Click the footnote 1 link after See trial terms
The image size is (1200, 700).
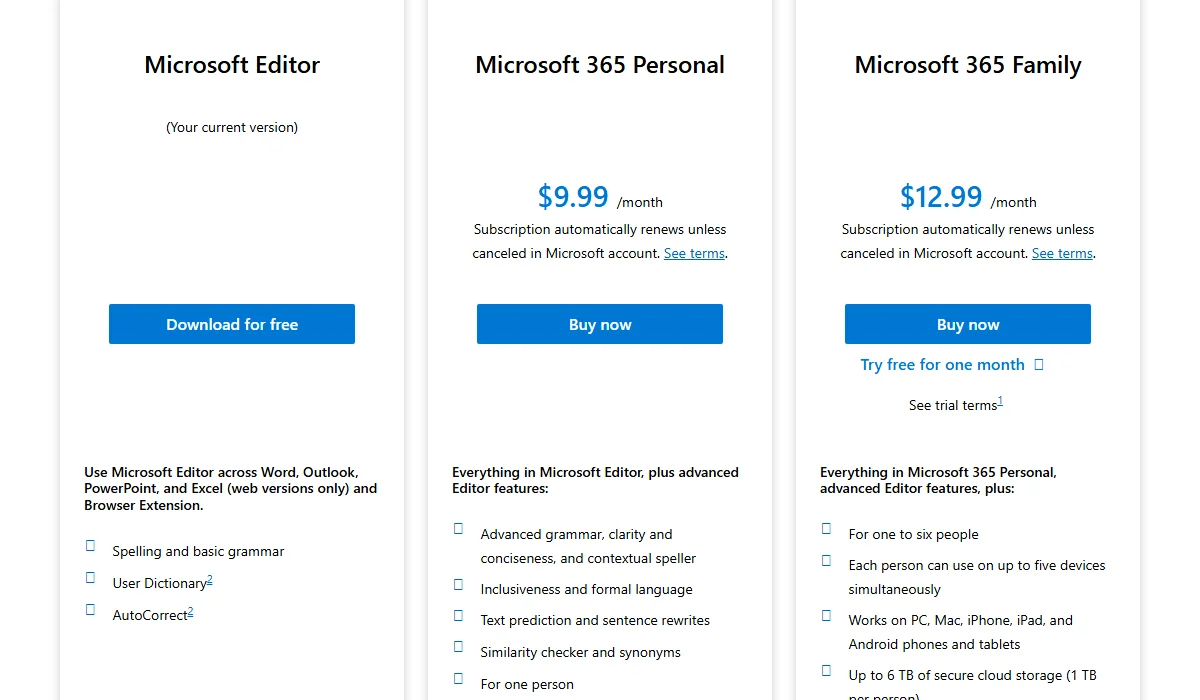(999, 399)
